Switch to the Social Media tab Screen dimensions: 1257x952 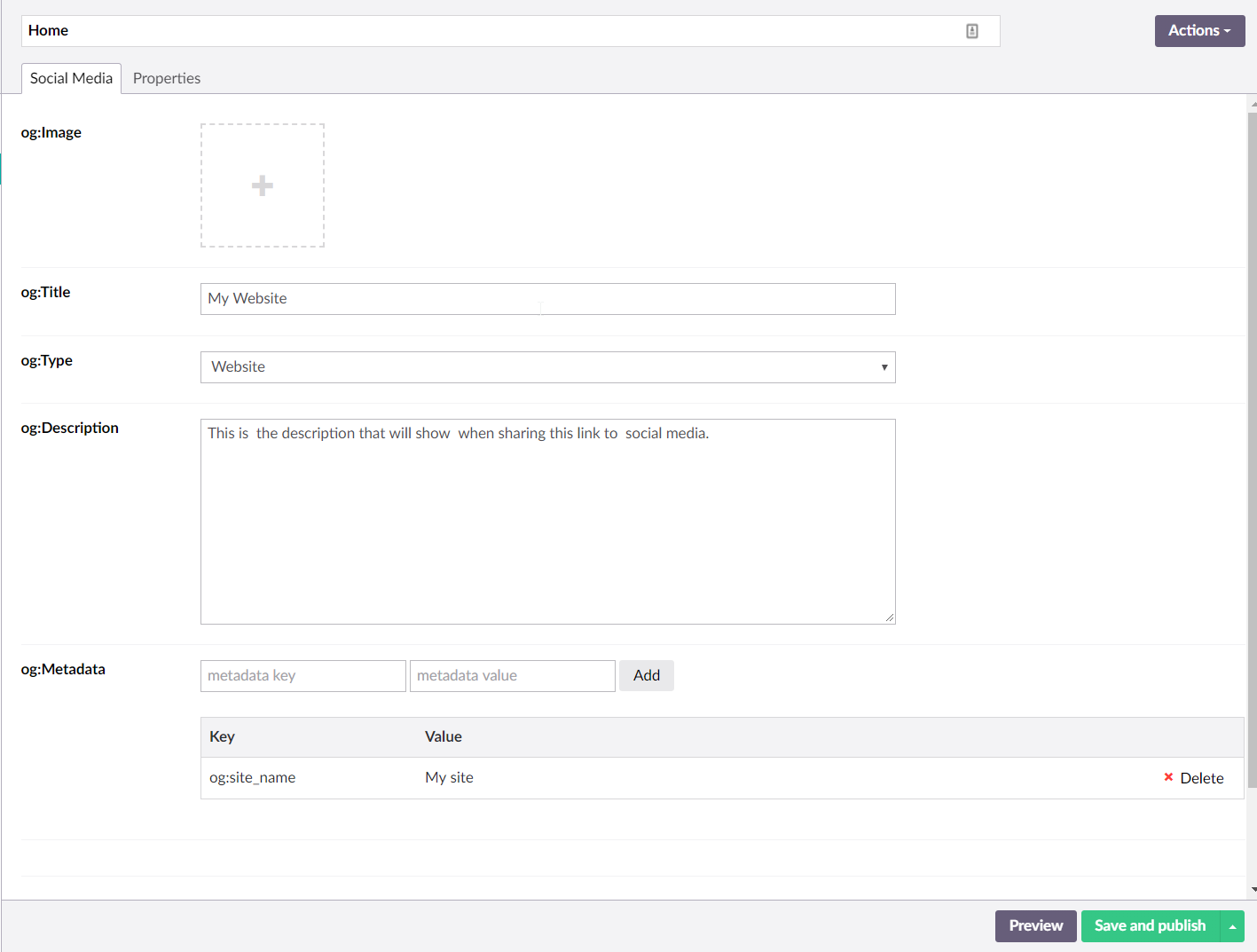(x=71, y=78)
